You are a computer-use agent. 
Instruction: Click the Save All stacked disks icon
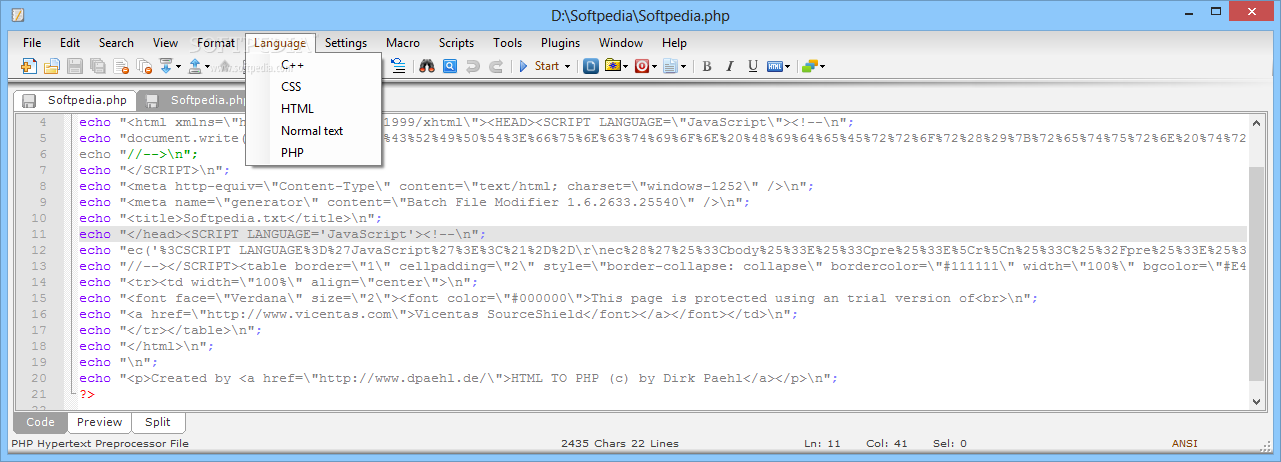98,66
